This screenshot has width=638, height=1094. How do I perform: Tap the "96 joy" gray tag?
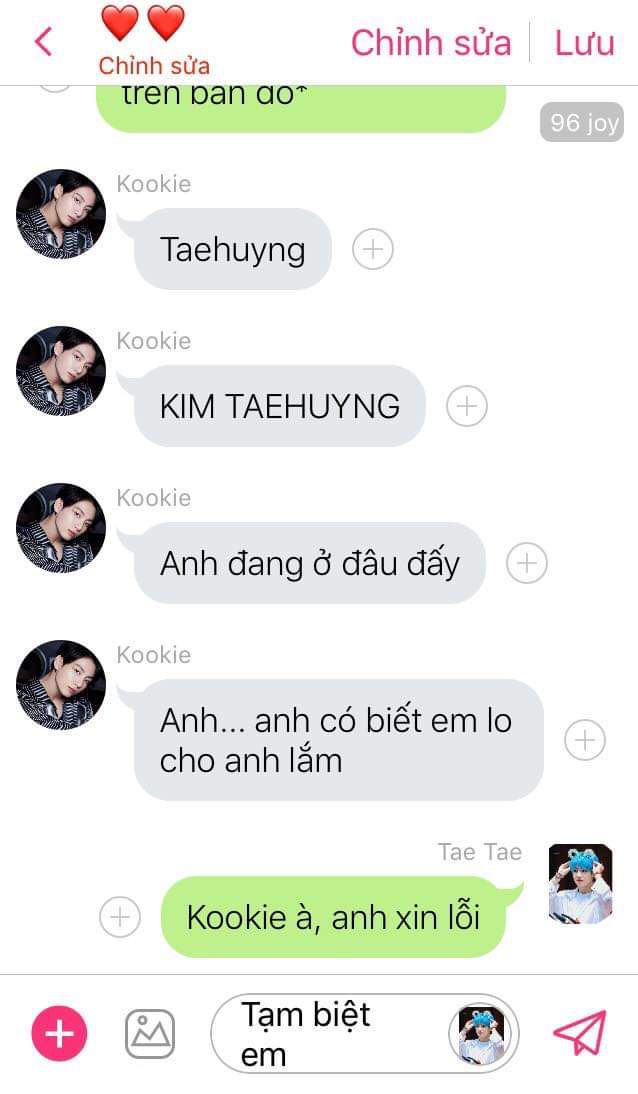point(581,123)
